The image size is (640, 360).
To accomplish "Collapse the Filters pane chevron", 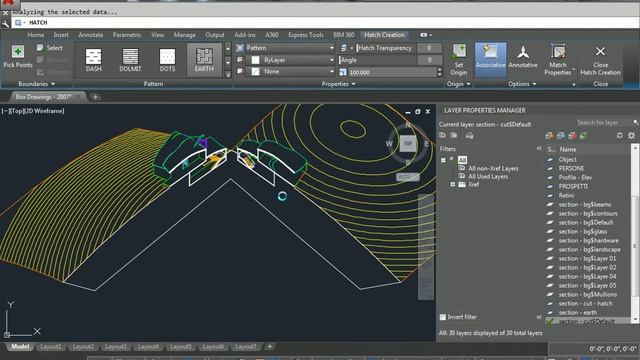I will 539,149.
